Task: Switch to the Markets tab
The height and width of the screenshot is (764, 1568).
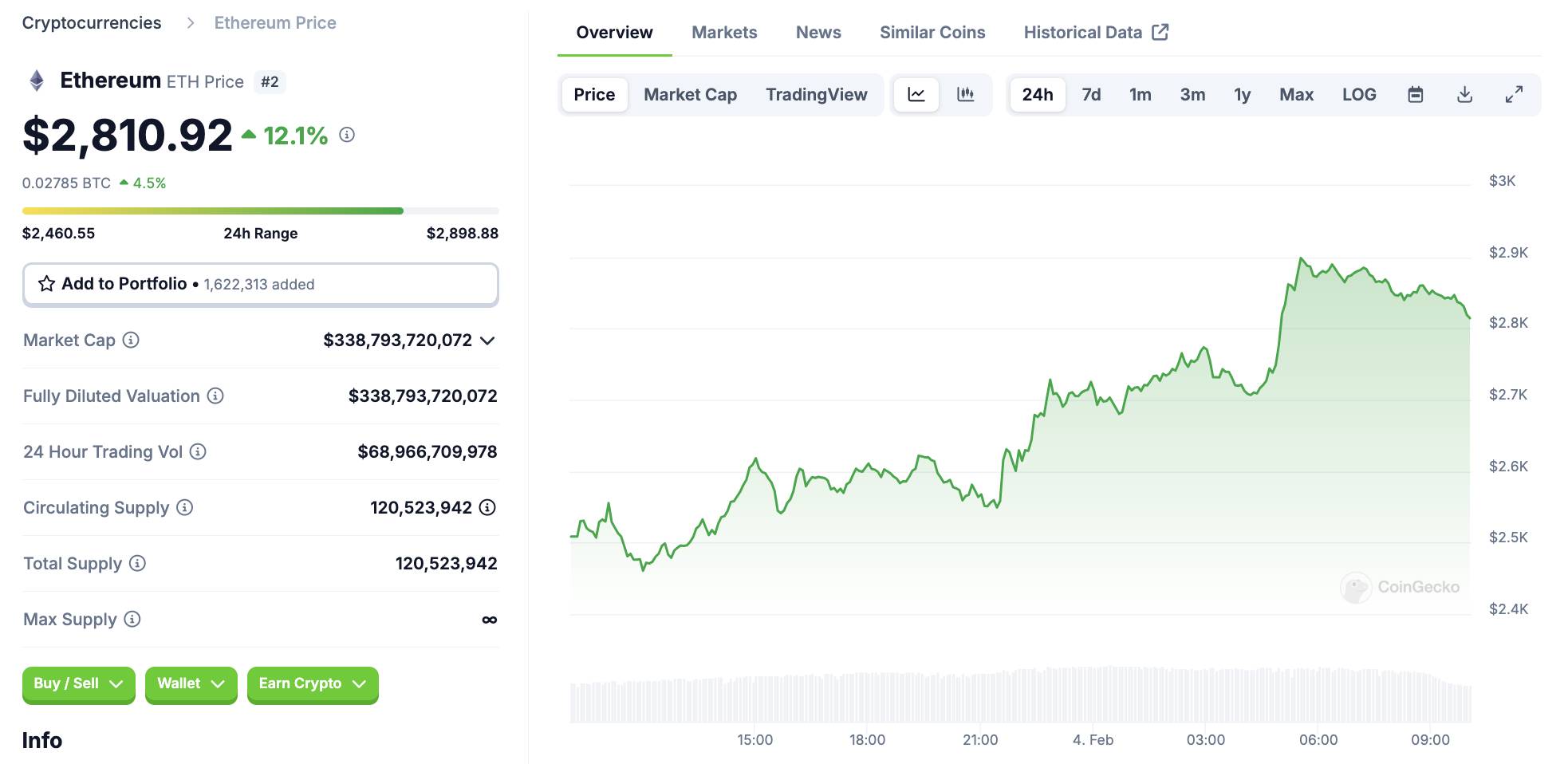Action: click(724, 33)
